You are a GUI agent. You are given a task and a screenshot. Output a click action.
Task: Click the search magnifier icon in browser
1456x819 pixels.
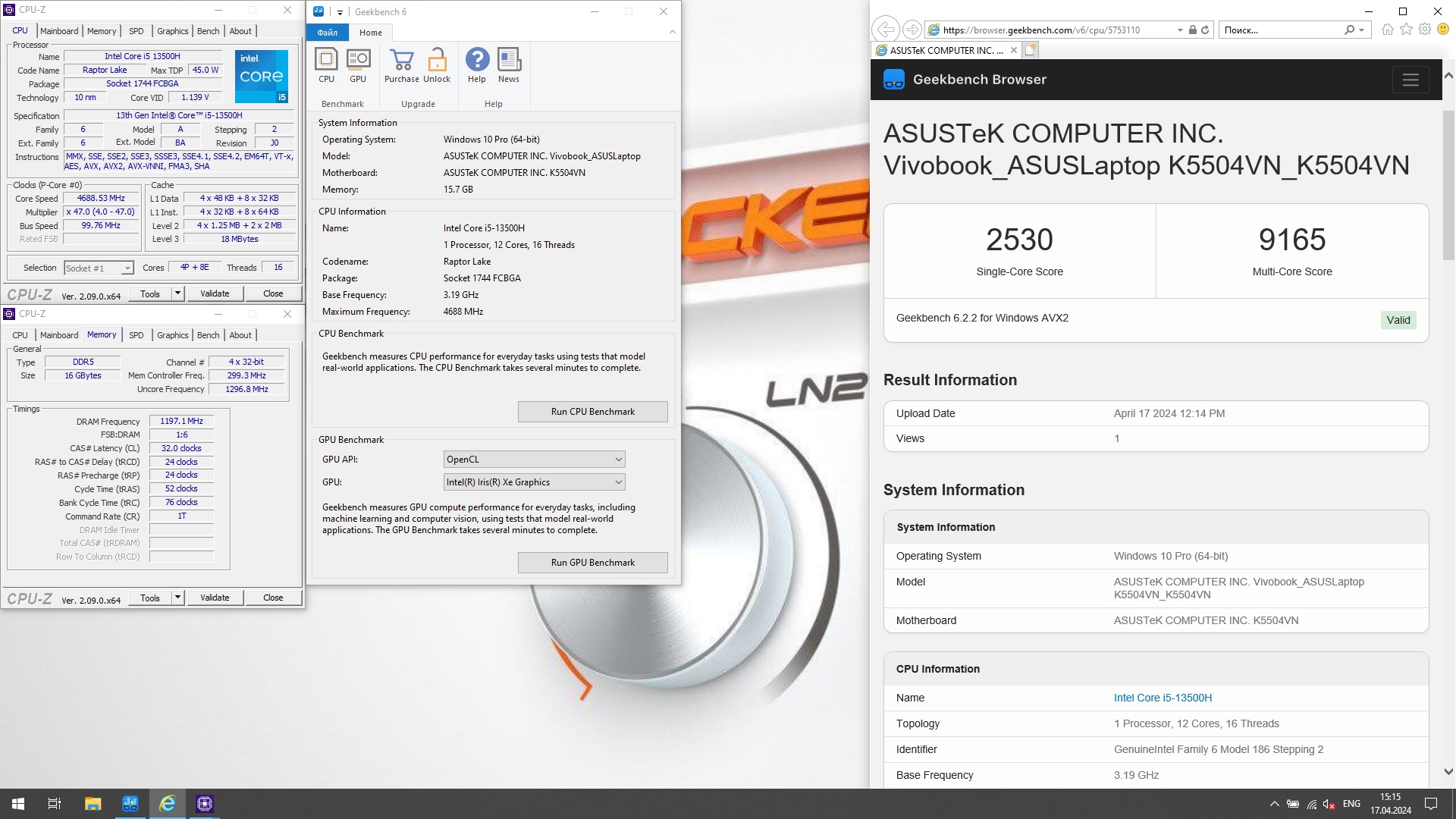[x=1349, y=30]
